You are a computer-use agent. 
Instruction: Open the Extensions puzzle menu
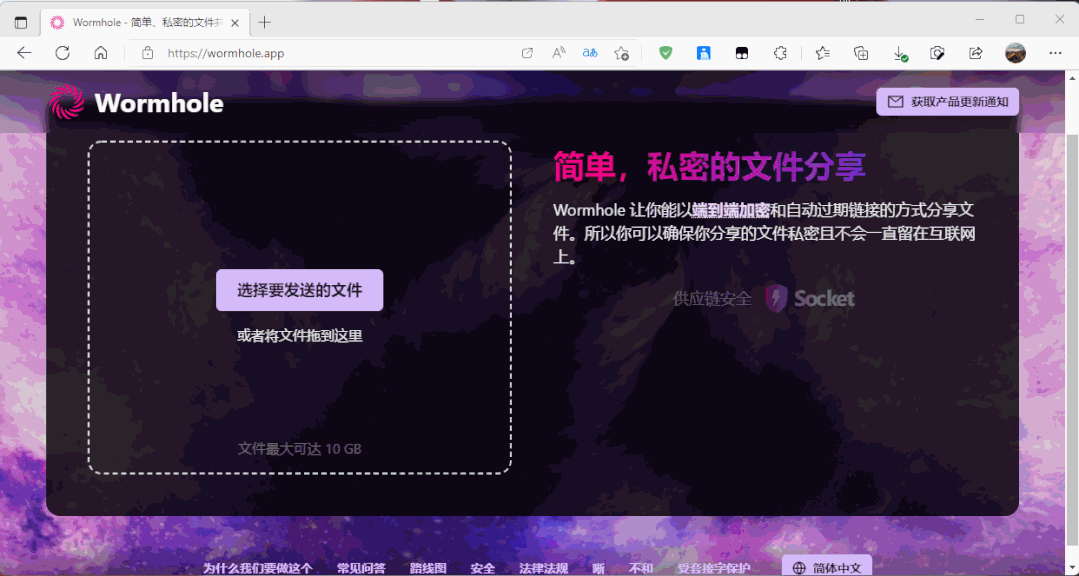click(780, 53)
